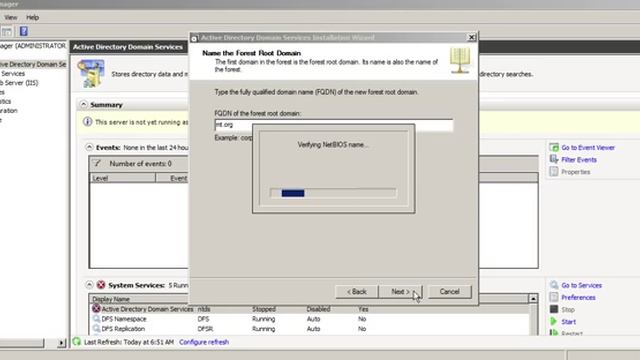Select DFS Replication service row

click(309, 329)
